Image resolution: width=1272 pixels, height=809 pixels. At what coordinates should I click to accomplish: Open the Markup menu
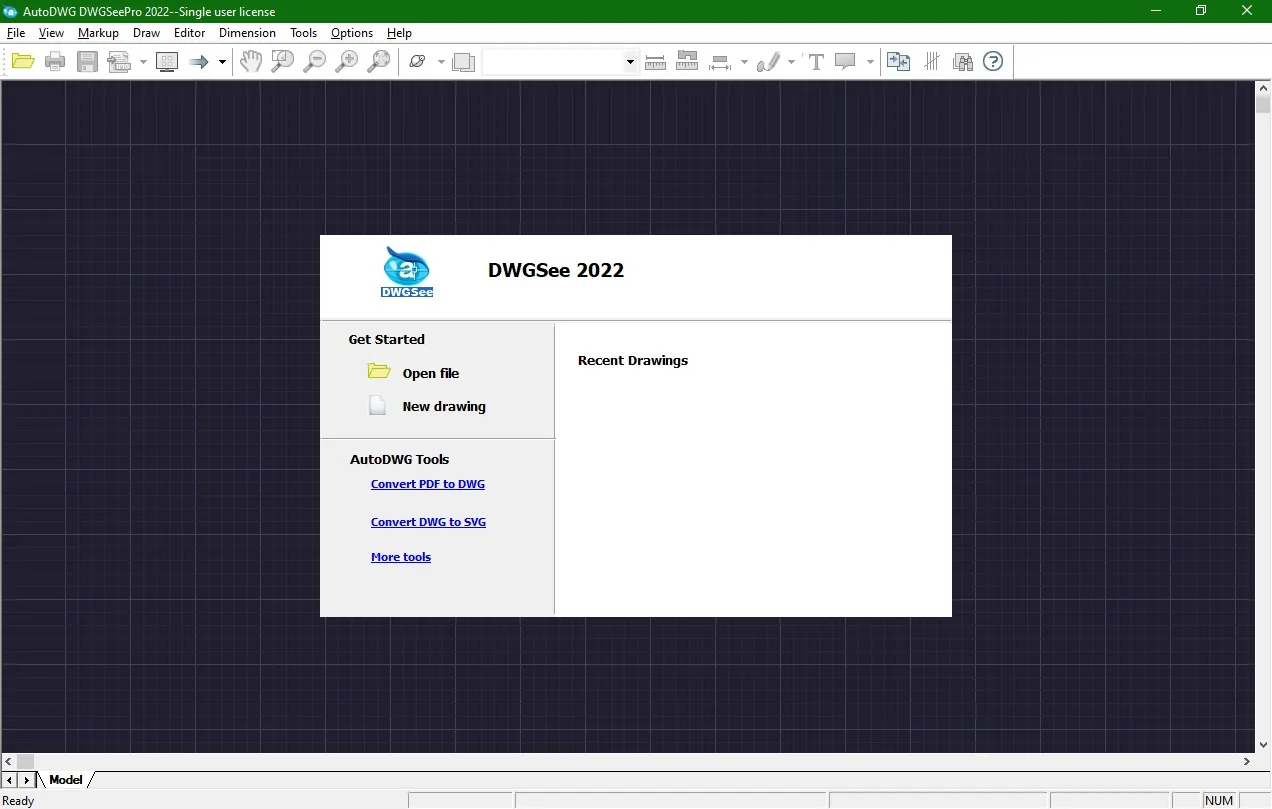98,33
